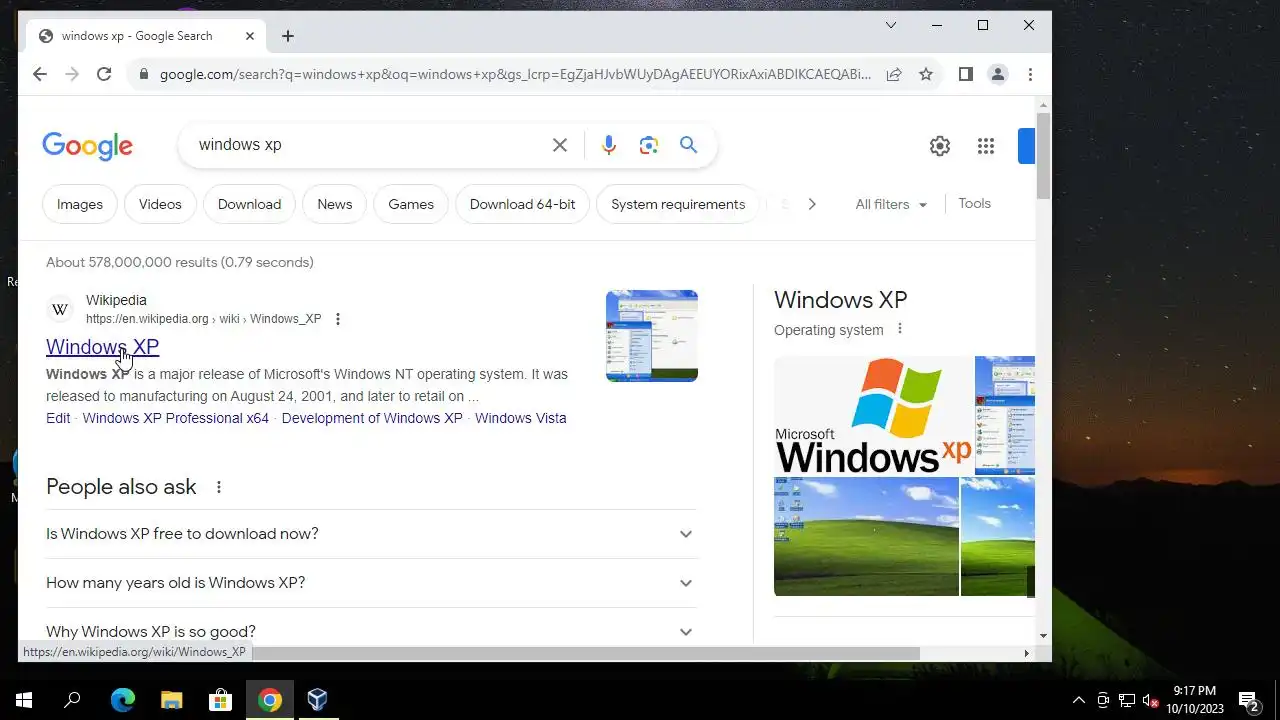Open the Bliss wallpaper desktop image

coord(866,536)
